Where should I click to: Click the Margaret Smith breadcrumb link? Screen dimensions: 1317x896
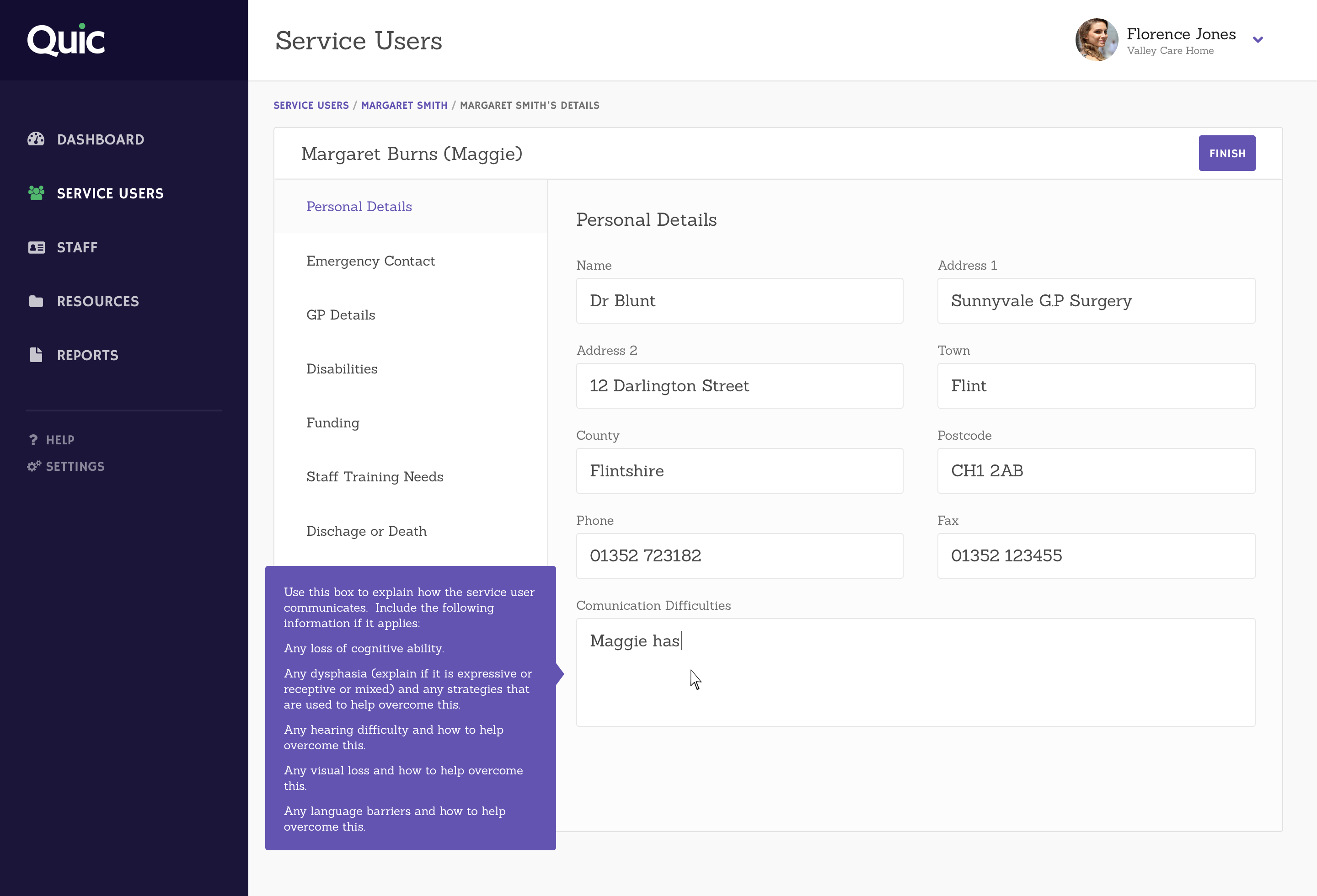tap(404, 105)
